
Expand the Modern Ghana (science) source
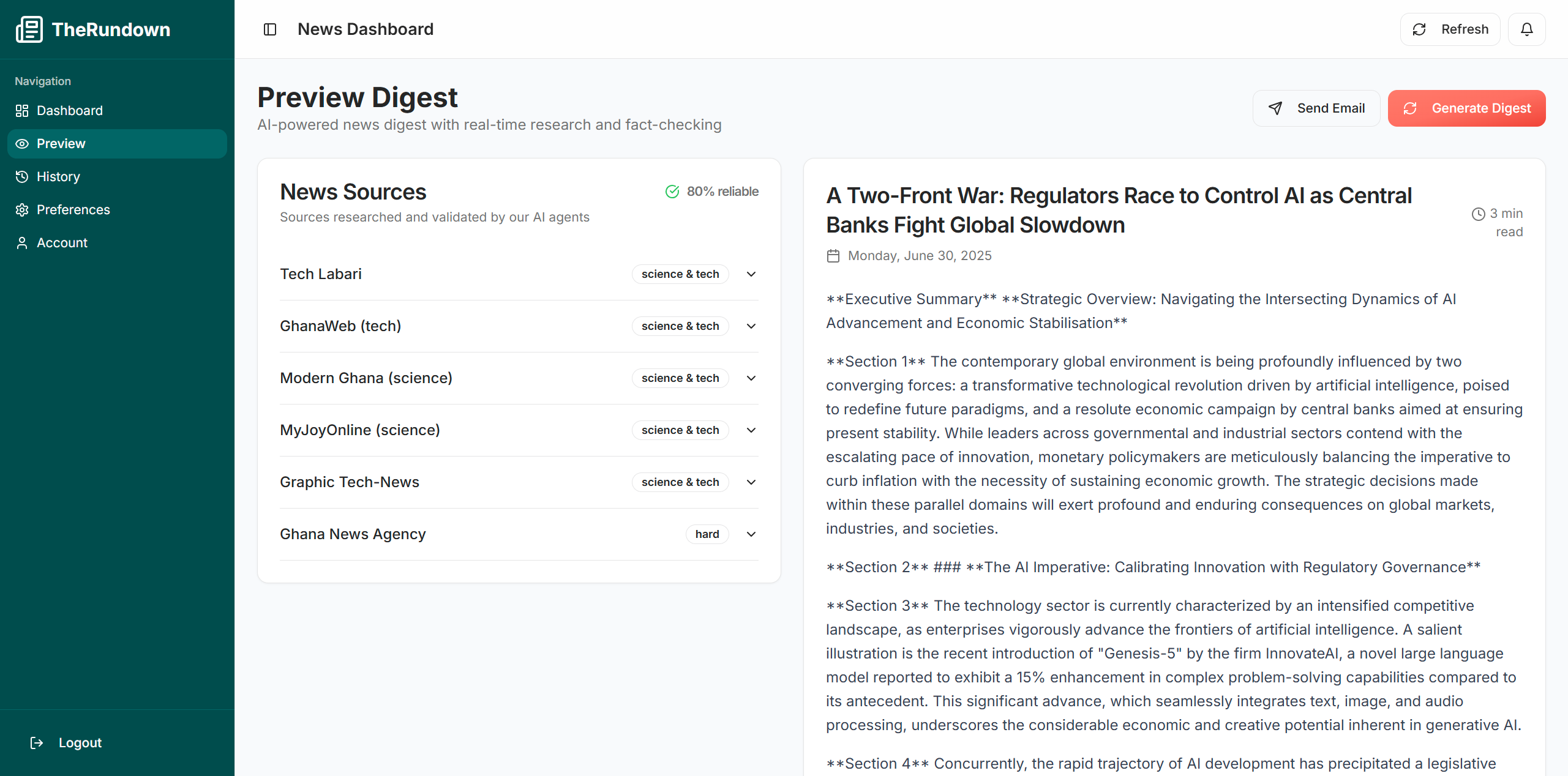[751, 378]
